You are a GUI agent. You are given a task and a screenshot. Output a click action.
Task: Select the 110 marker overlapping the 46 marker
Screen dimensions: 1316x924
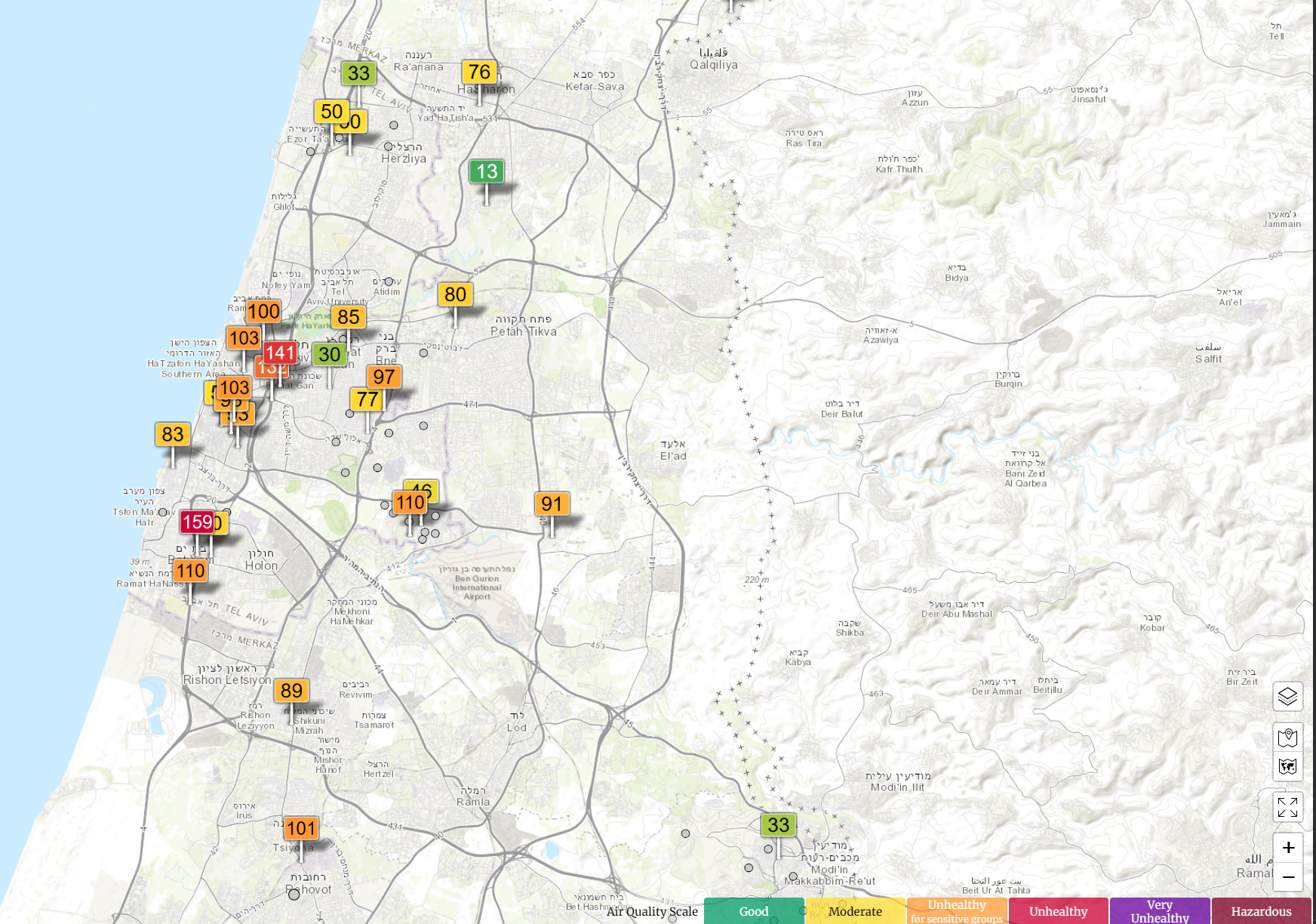pyautogui.click(x=410, y=503)
